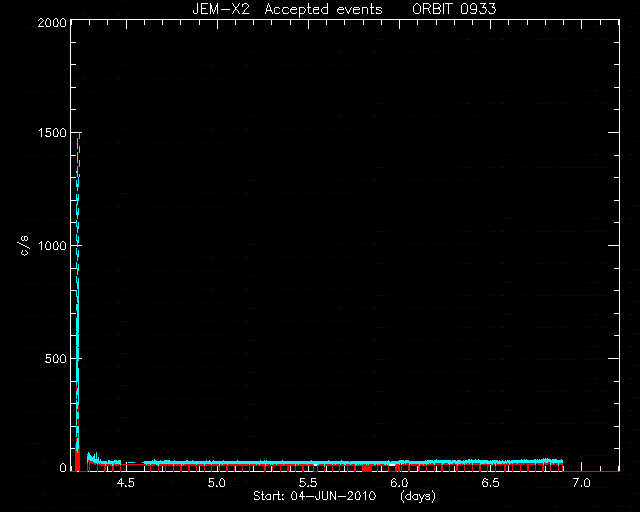Click the ORBIT 0933 label in title

[x=454, y=9]
